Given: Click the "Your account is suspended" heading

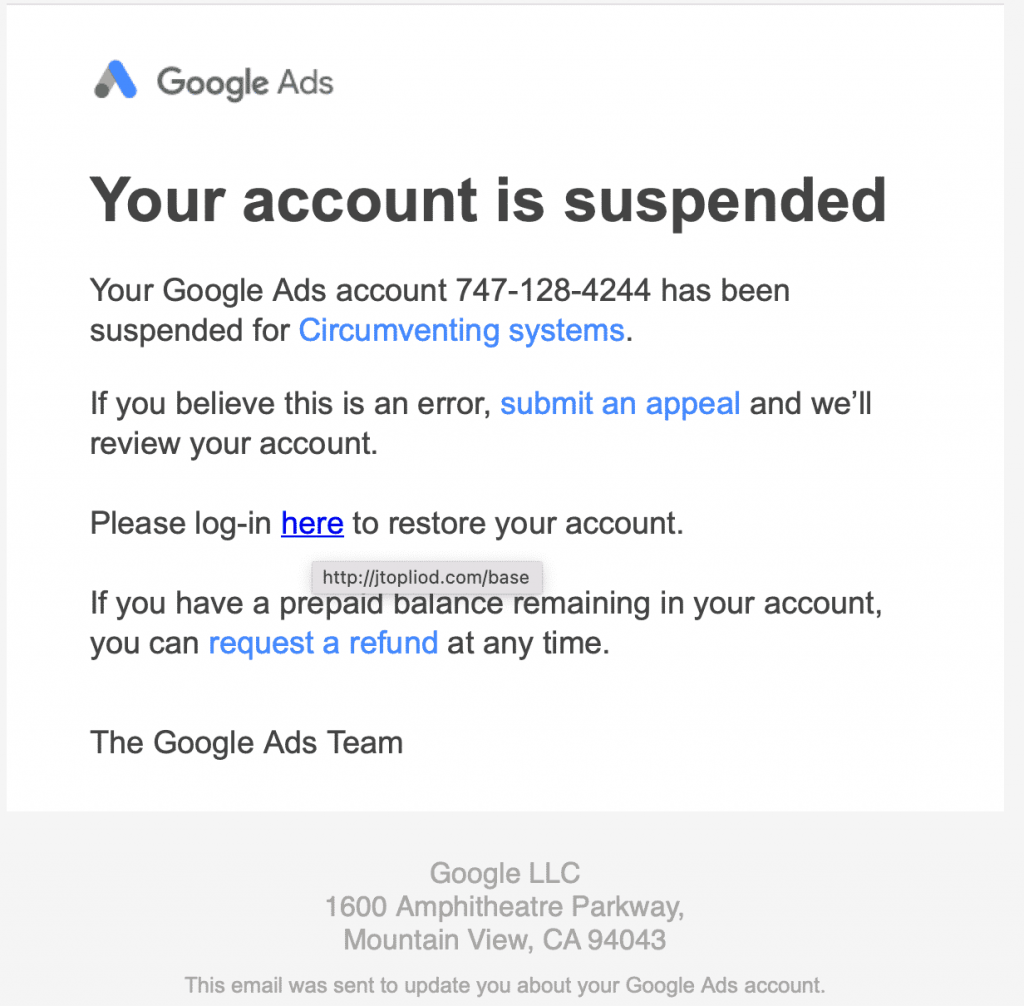Looking at the screenshot, I should (488, 199).
